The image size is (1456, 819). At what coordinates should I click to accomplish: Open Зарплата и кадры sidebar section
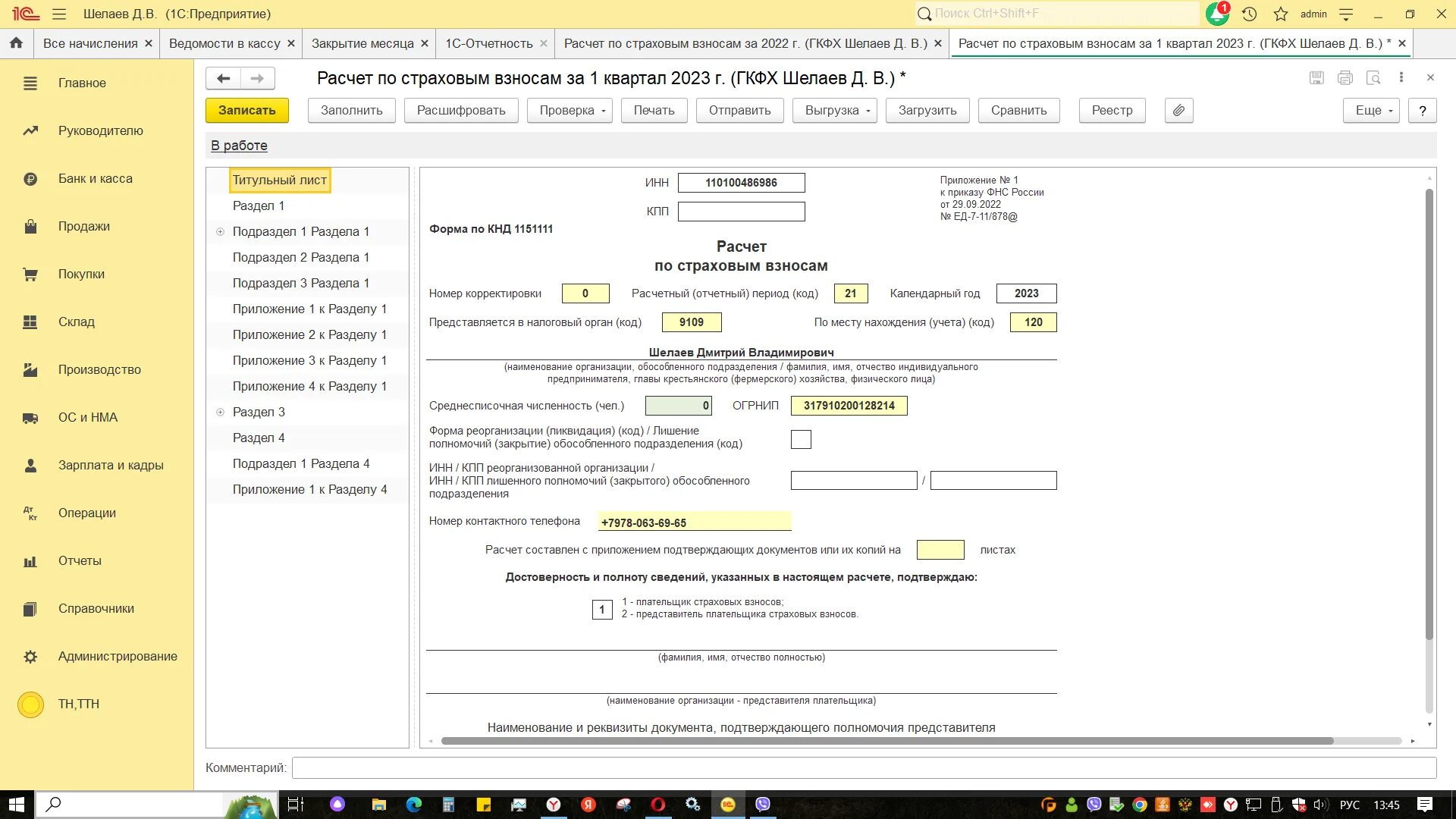tap(111, 465)
